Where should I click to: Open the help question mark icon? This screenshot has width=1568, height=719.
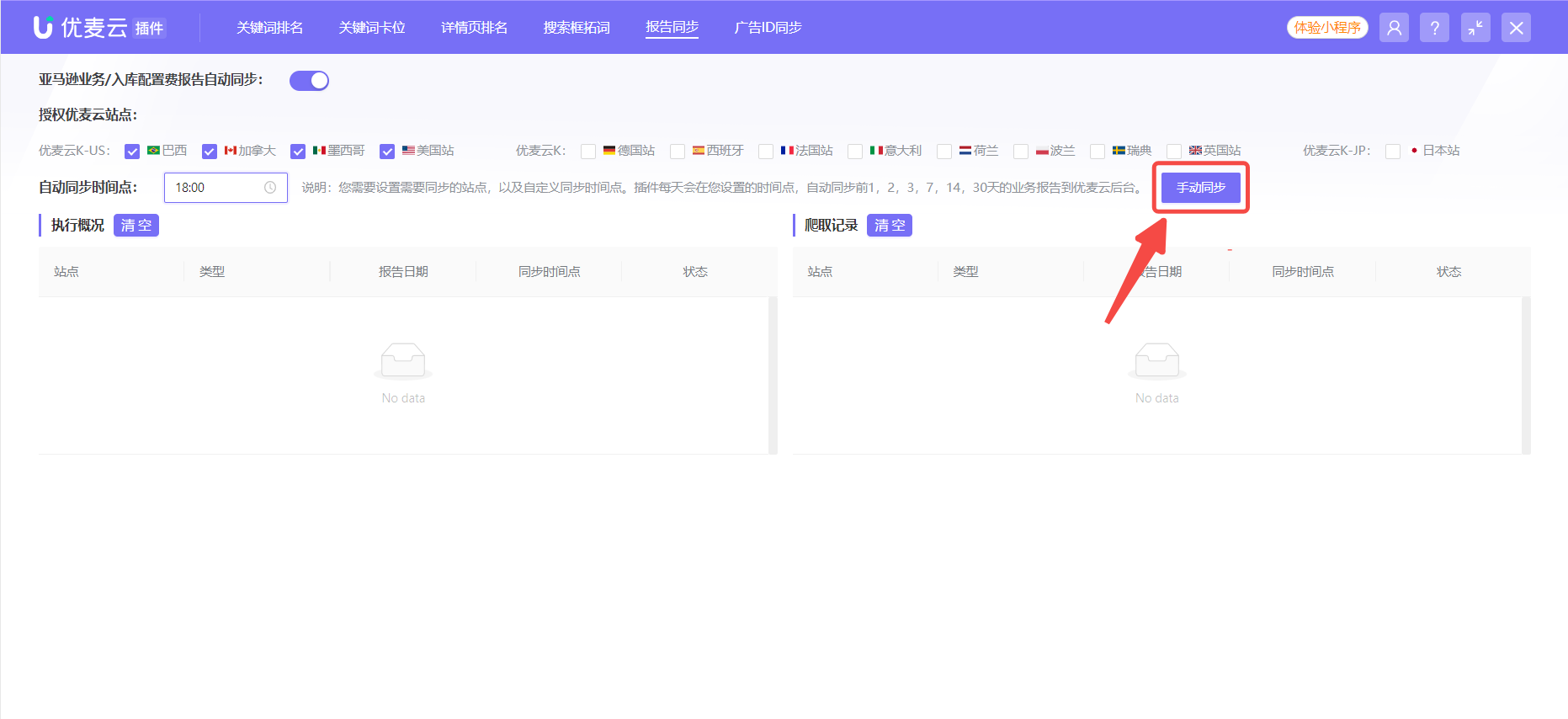tap(1435, 28)
